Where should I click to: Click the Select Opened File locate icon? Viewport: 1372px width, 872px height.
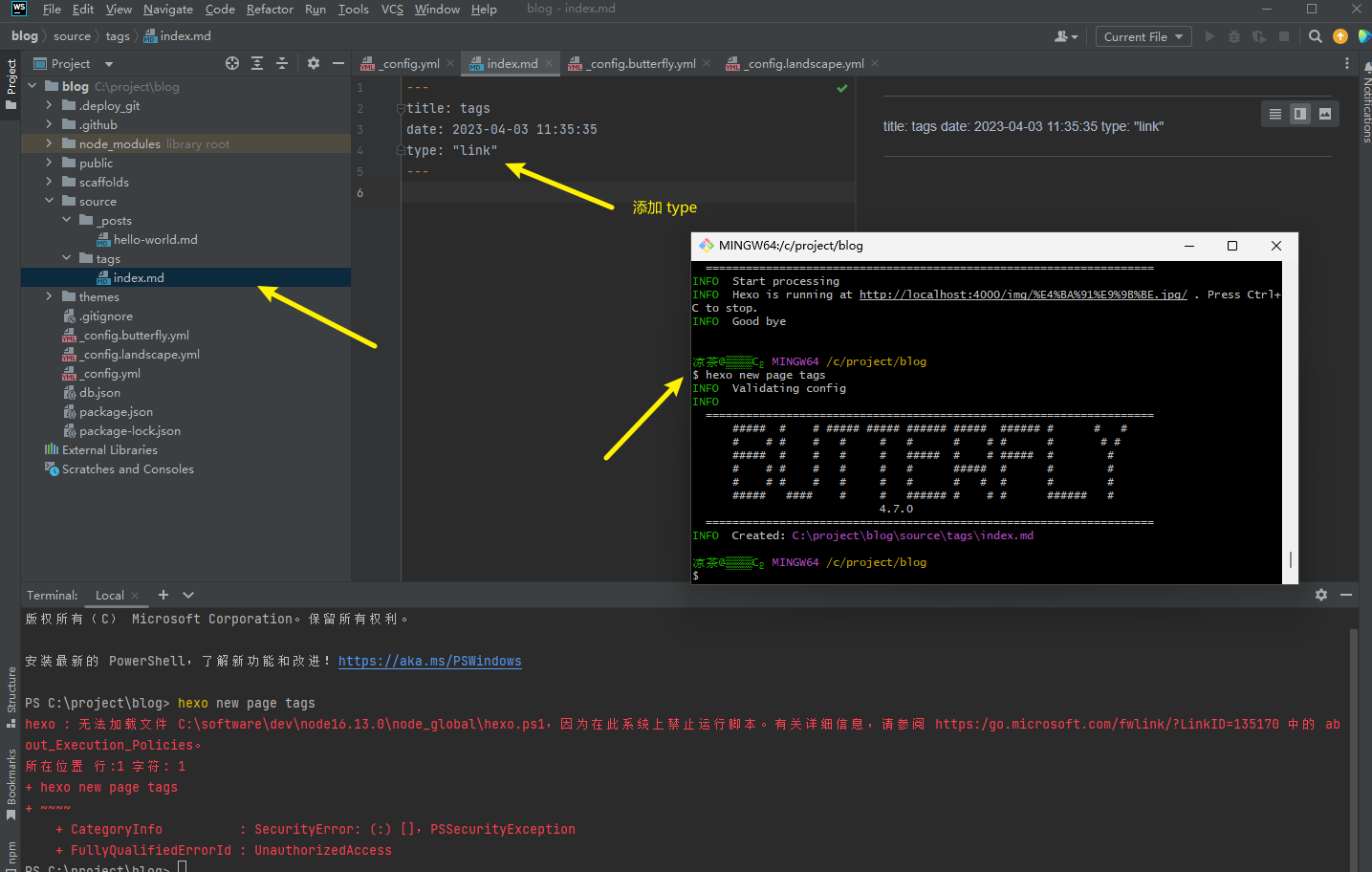click(232, 63)
